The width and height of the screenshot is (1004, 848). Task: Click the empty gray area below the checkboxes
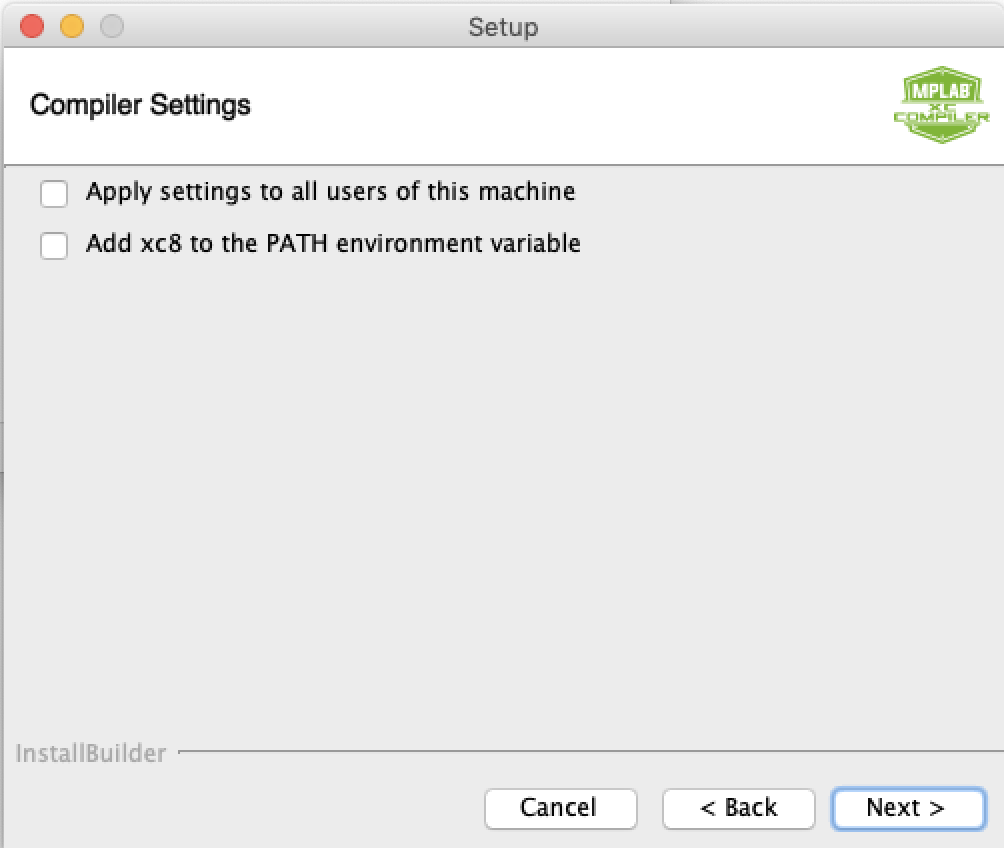[500, 480]
